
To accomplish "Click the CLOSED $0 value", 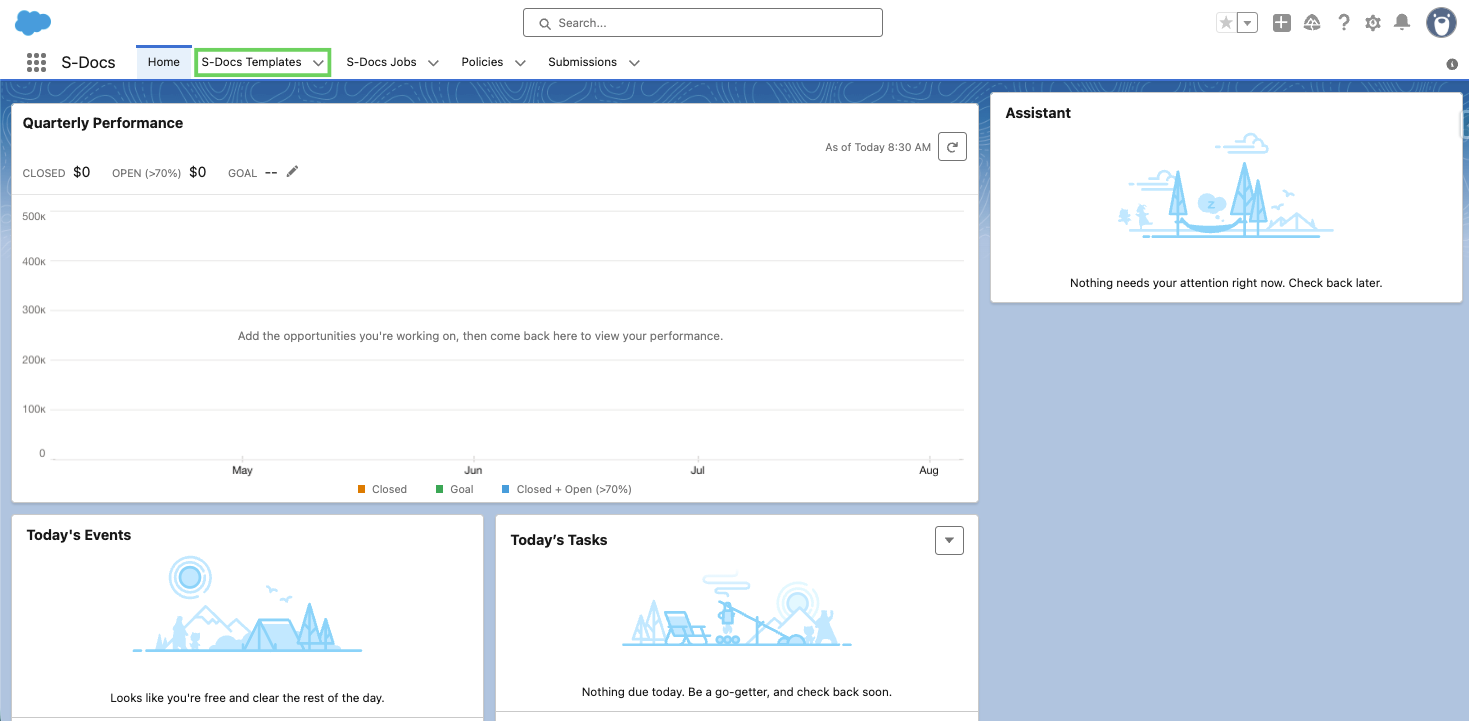I will click(x=82, y=172).
